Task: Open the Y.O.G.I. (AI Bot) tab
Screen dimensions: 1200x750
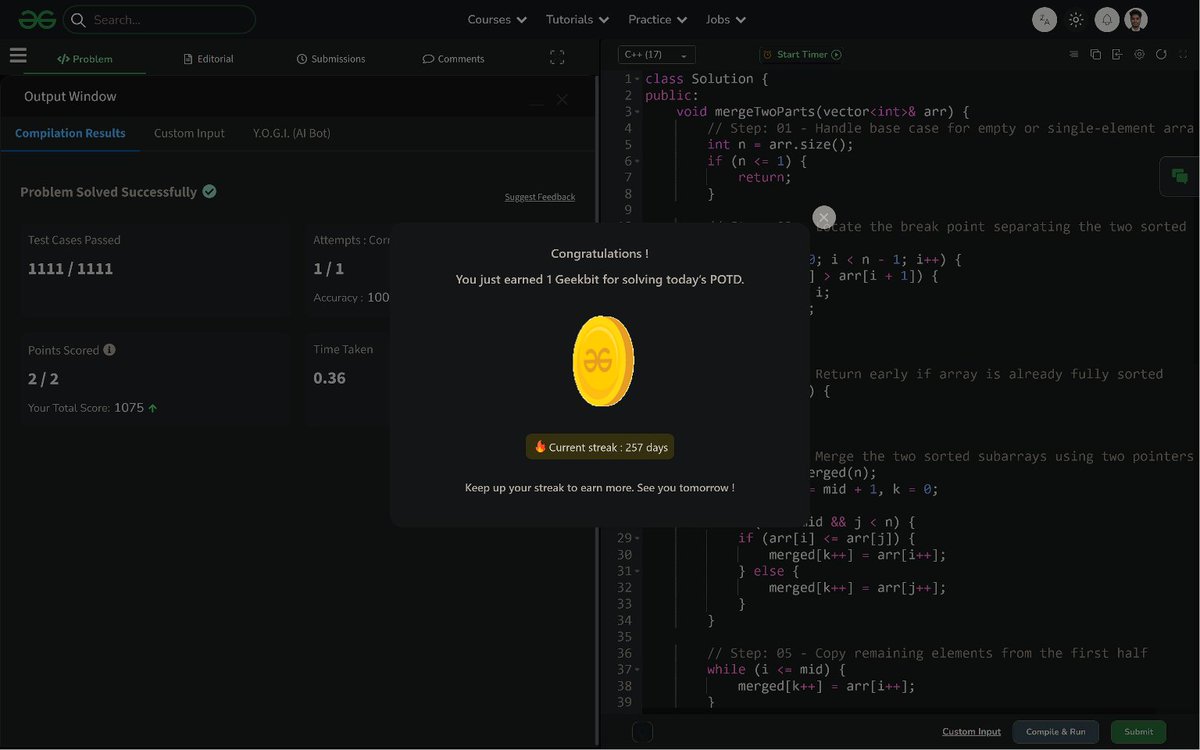Action: pos(292,133)
